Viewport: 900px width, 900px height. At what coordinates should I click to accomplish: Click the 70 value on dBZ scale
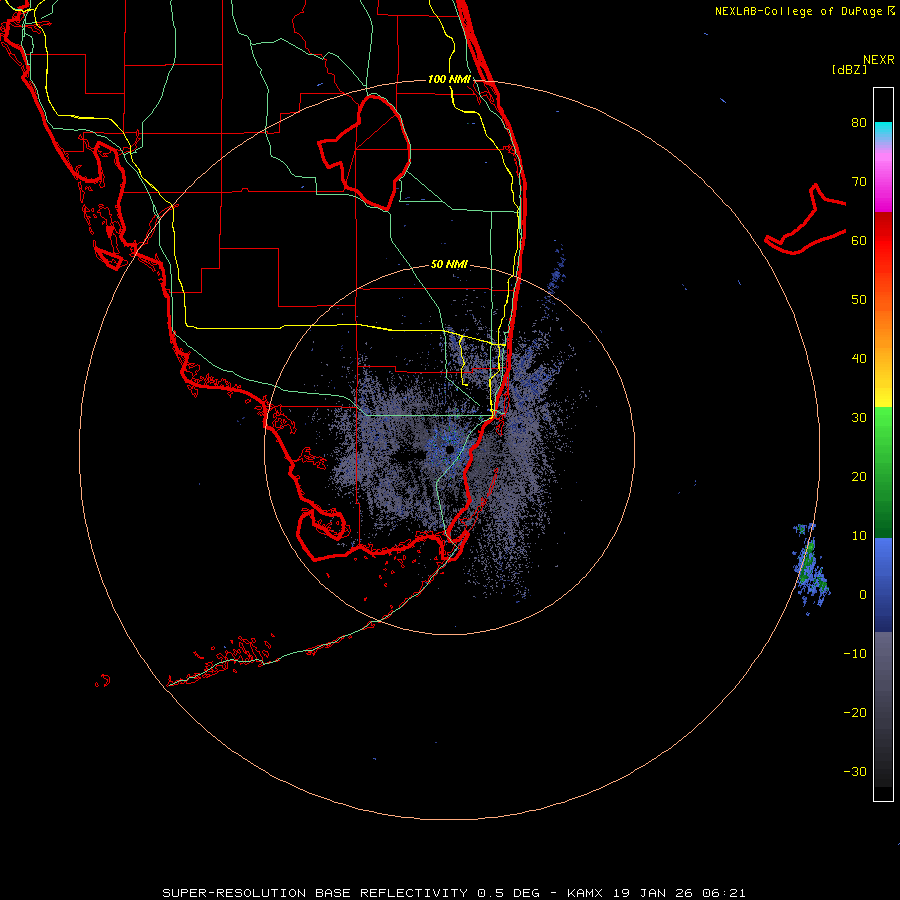tap(859, 181)
